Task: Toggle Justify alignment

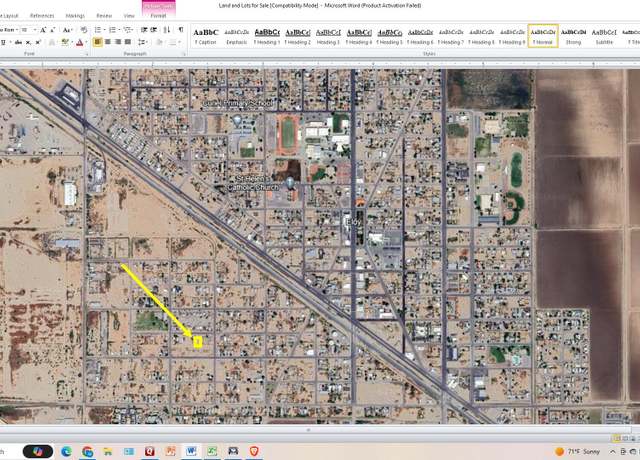Action: point(127,42)
